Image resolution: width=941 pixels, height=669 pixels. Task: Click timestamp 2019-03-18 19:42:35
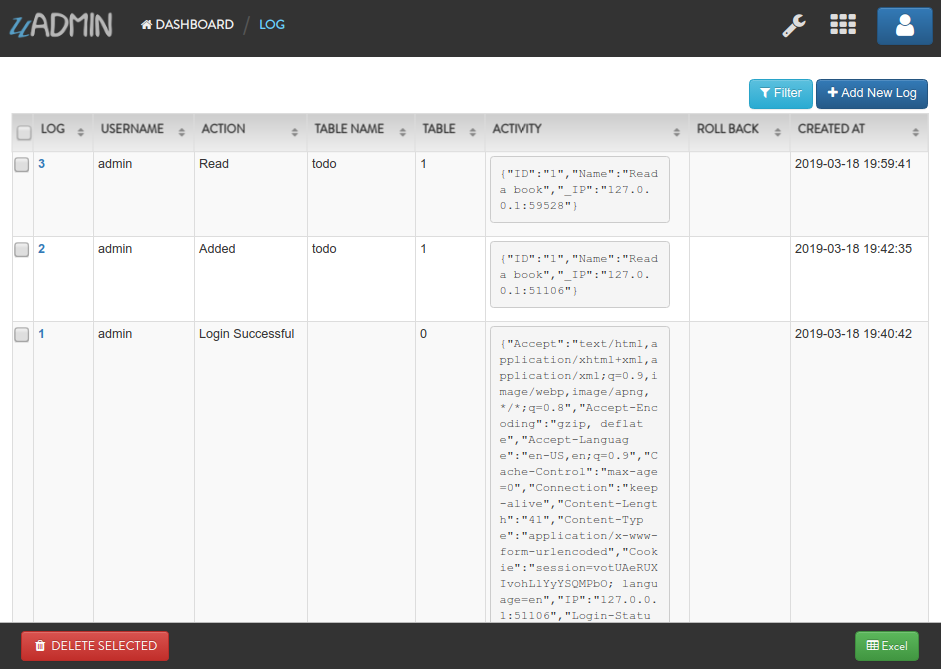(x=853, y=249)
